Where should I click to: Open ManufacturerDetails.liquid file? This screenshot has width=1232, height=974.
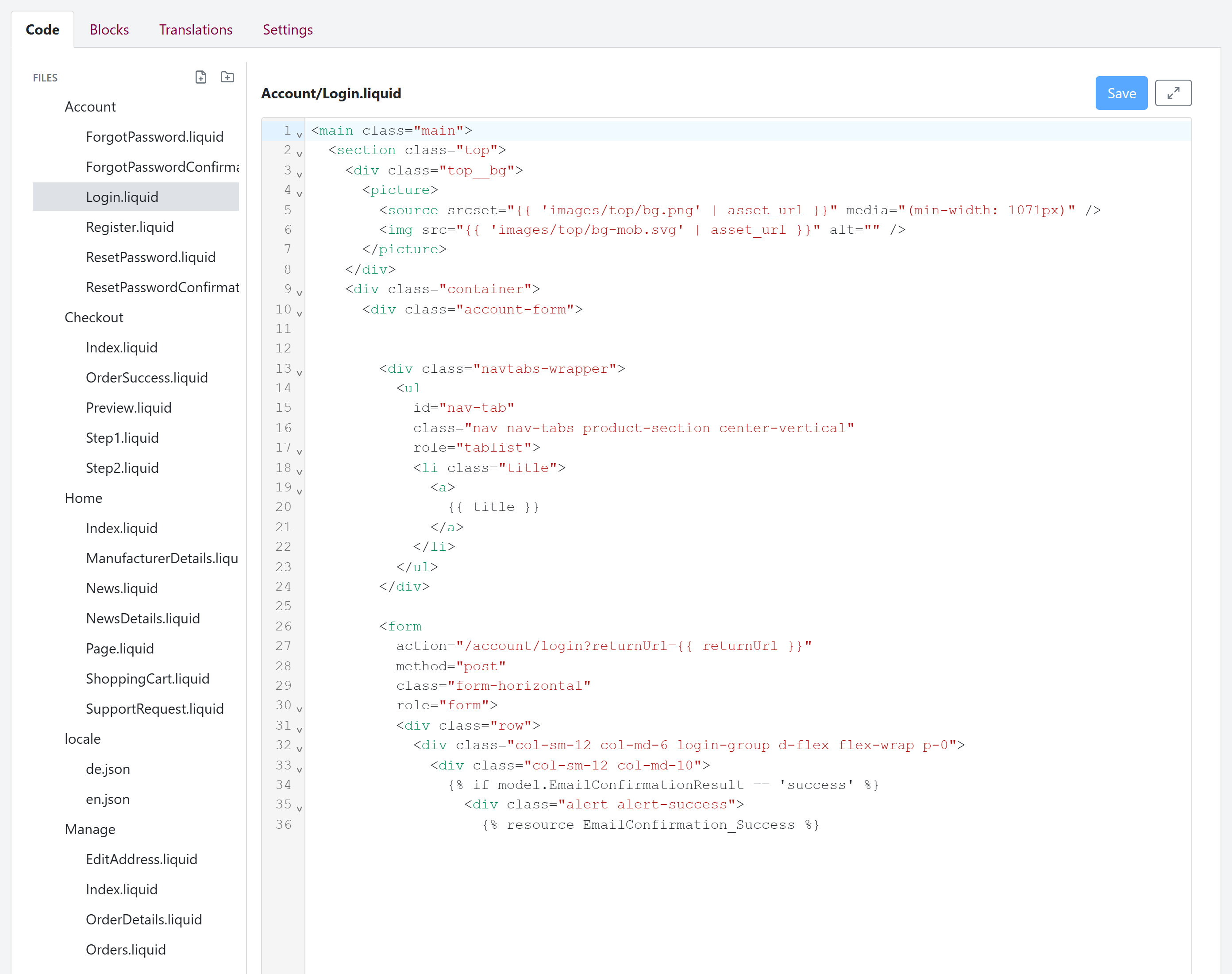click(x=162, y=558)
